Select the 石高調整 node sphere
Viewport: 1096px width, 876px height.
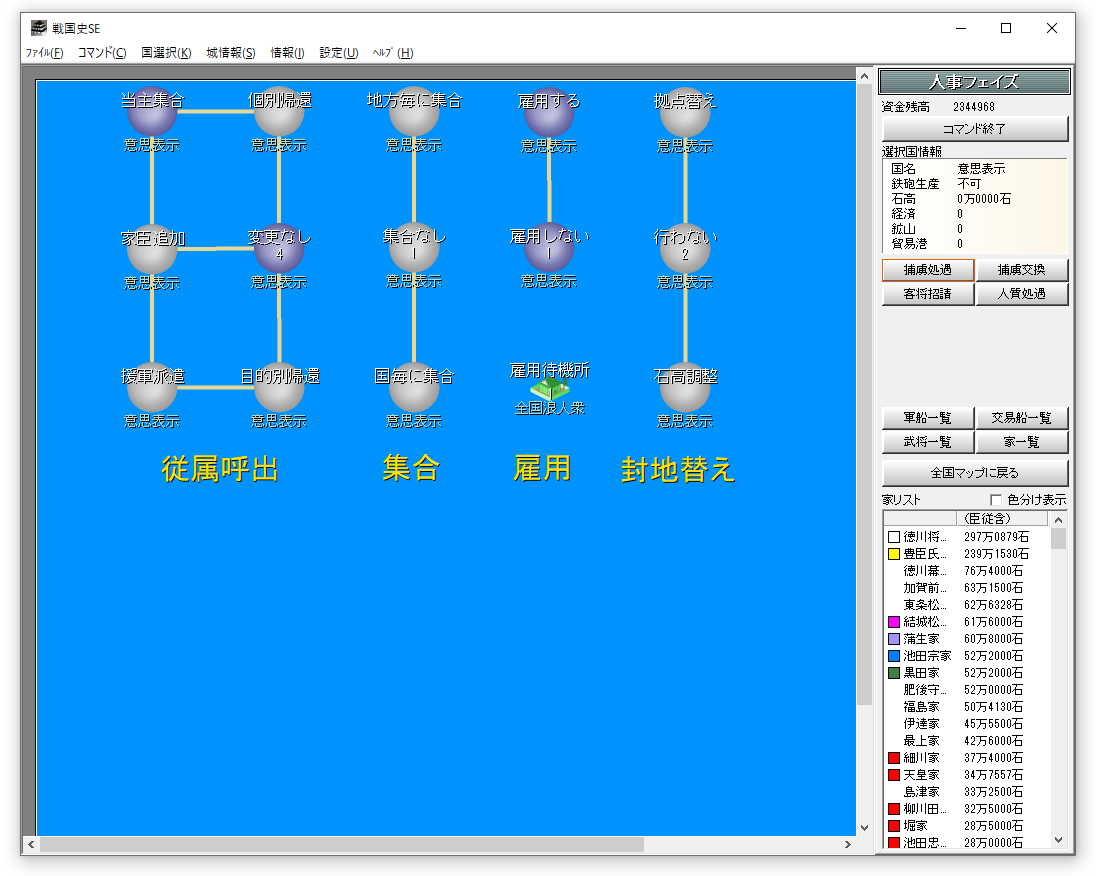pos(685,389)
